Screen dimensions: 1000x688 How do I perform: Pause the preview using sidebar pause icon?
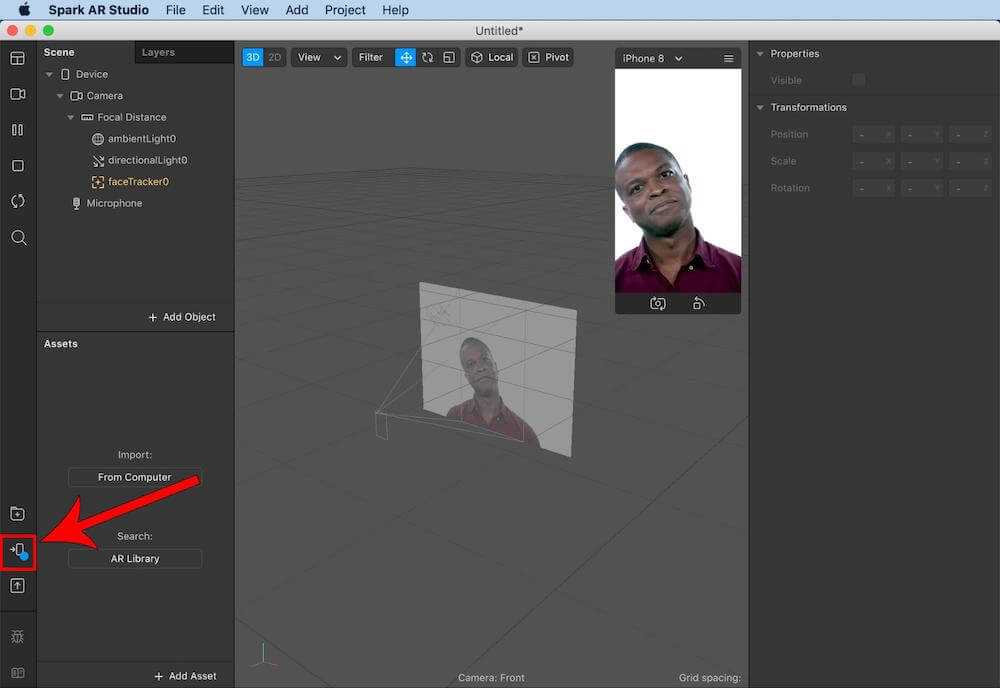(18, 130)
